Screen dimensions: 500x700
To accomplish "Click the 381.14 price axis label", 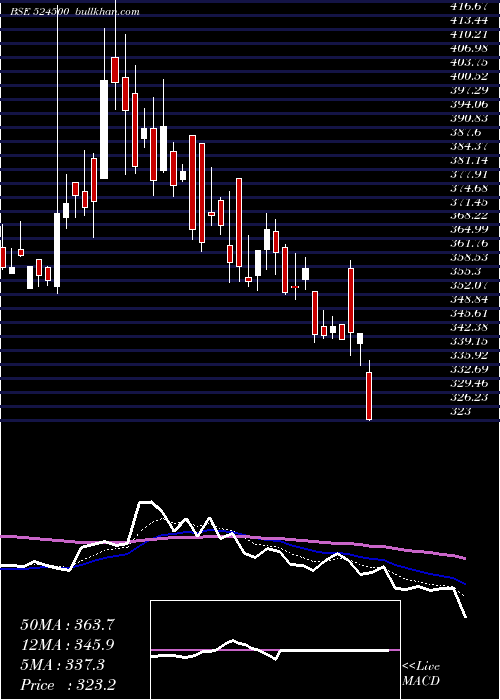I will 470,160.
